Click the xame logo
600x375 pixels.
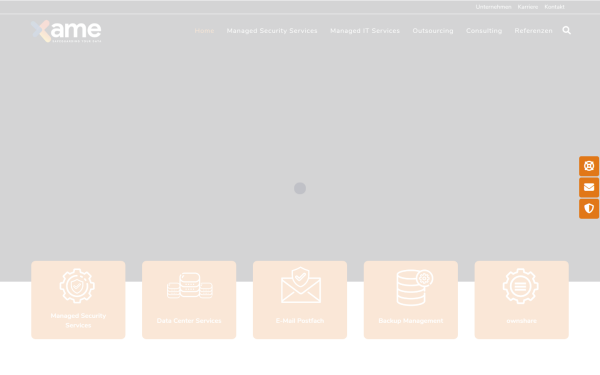tap(66, 31)
